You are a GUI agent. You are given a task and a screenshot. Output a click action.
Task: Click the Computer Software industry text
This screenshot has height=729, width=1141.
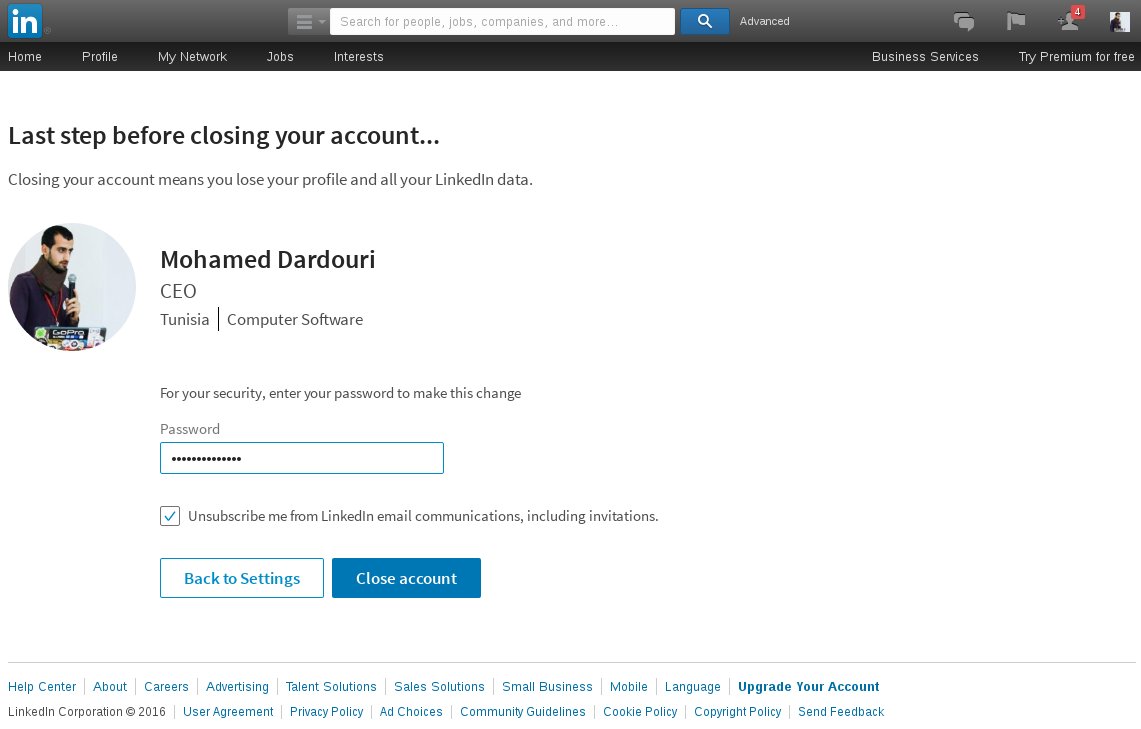[x=295, y=319]
